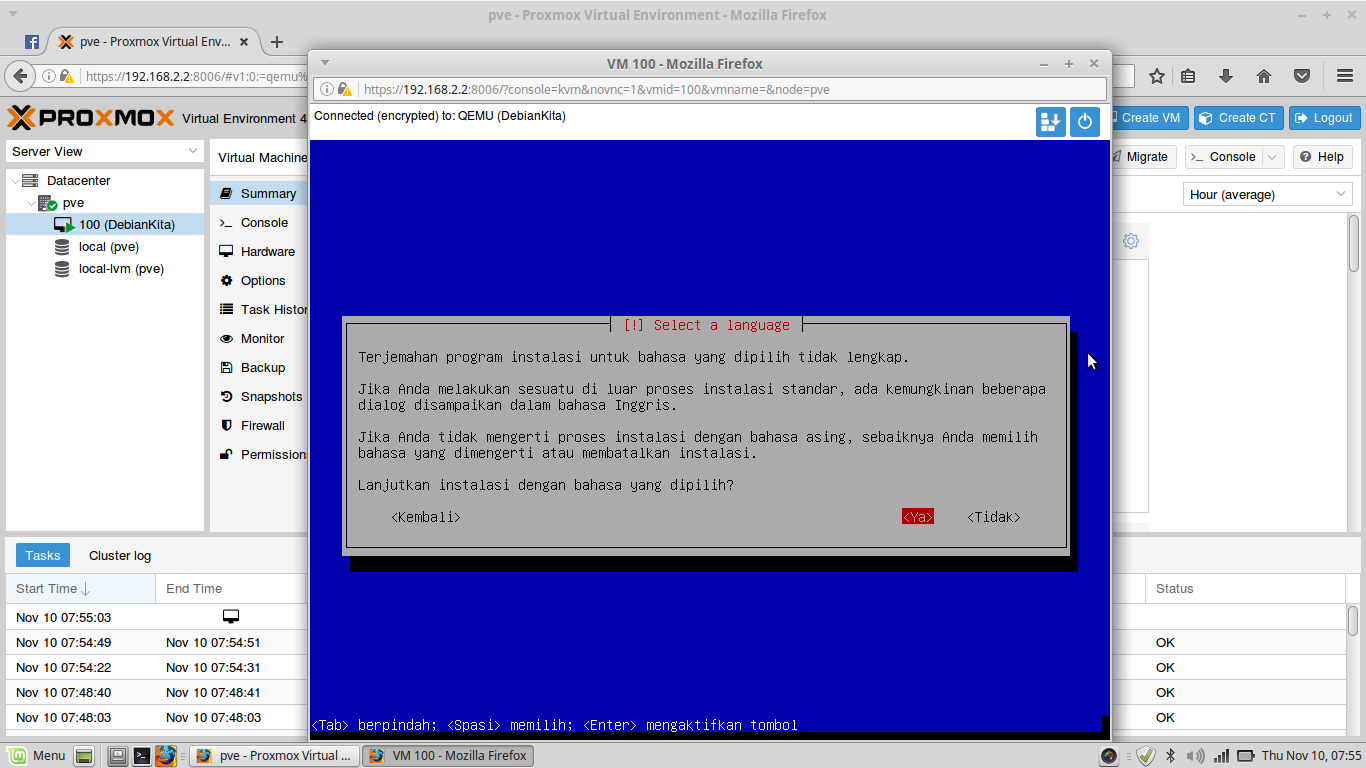Open the Pocket icon in Firefox toolbar
The height and width of the screenshot is (768, 1366).
(1302, 76)
